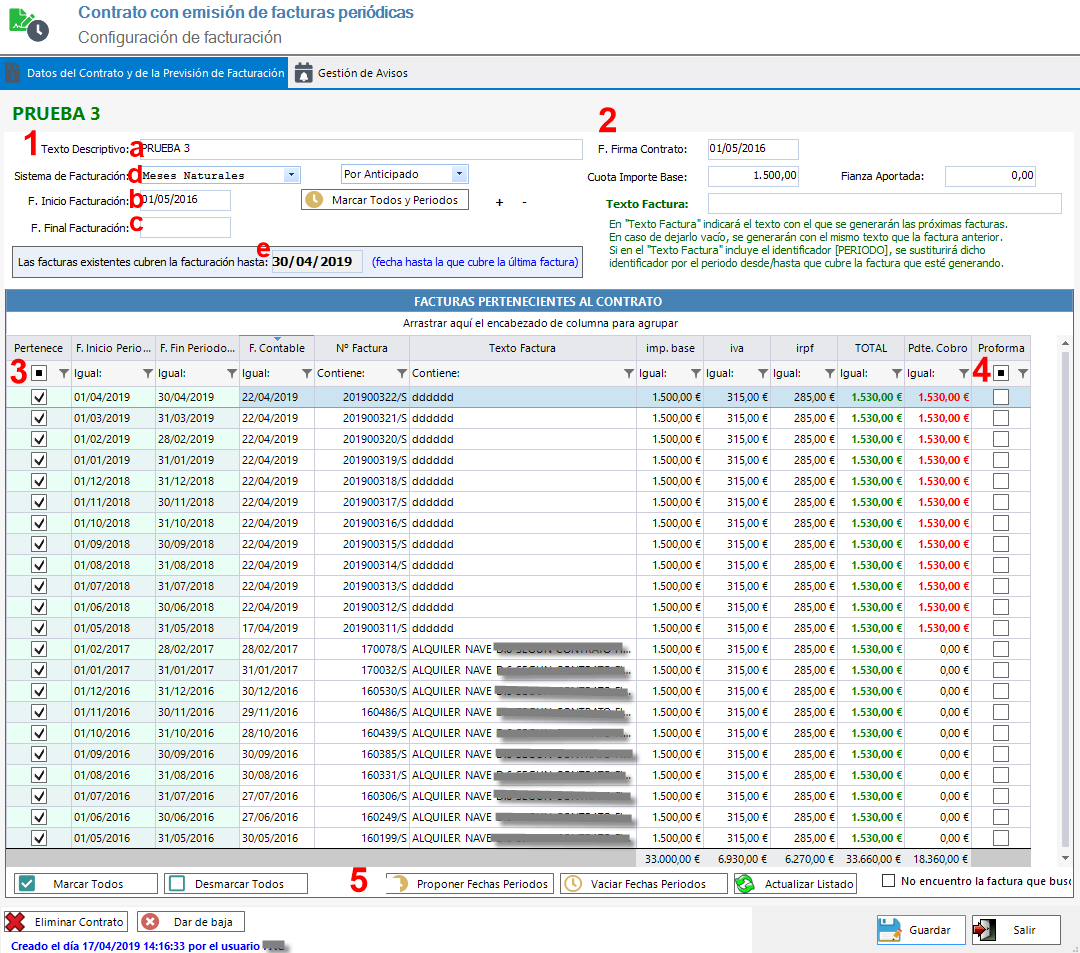1080x953 pixels.
Task: Click icon of Proponer Fechas Periodos
Action: pyautogui.click(x=400, y=883)
